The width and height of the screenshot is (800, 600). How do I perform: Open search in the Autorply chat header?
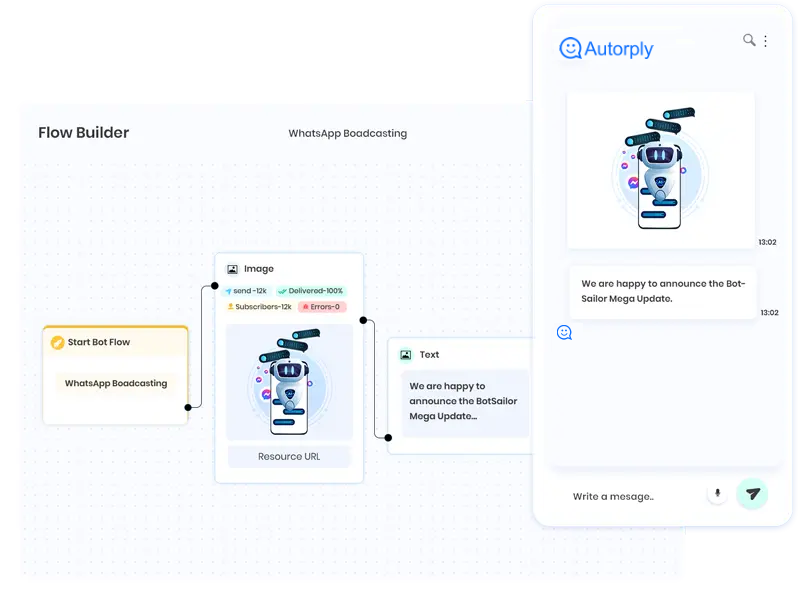tap(749, 40)
